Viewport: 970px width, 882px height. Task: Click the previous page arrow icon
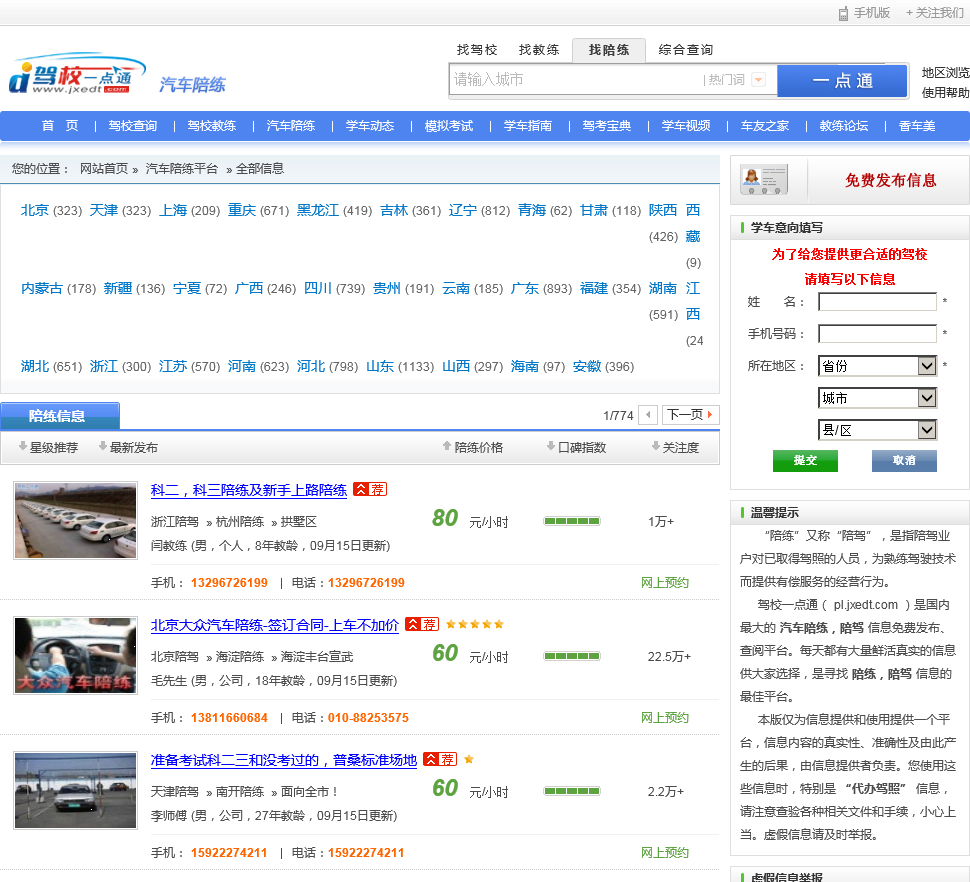[648, 415]
